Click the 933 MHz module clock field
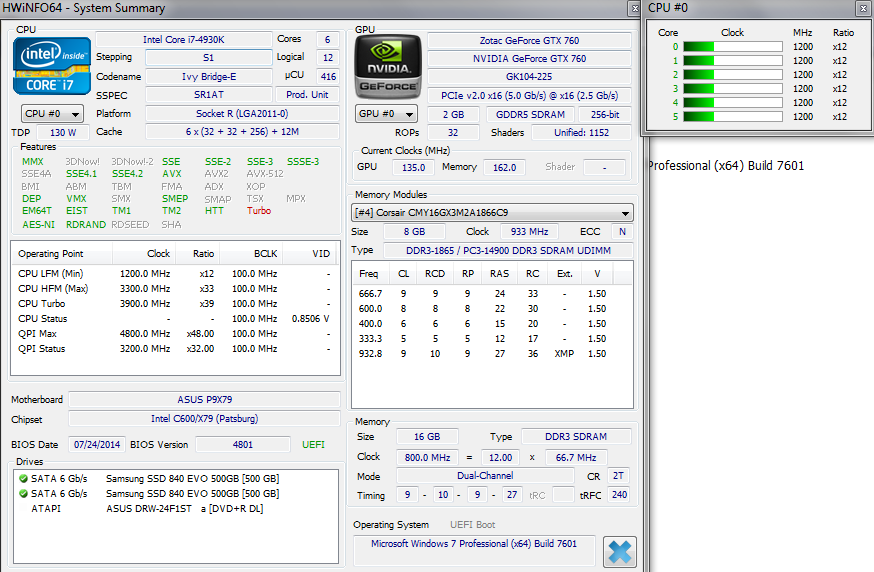The height and width of the screenshot is (572, 874). tap(530, 231)
